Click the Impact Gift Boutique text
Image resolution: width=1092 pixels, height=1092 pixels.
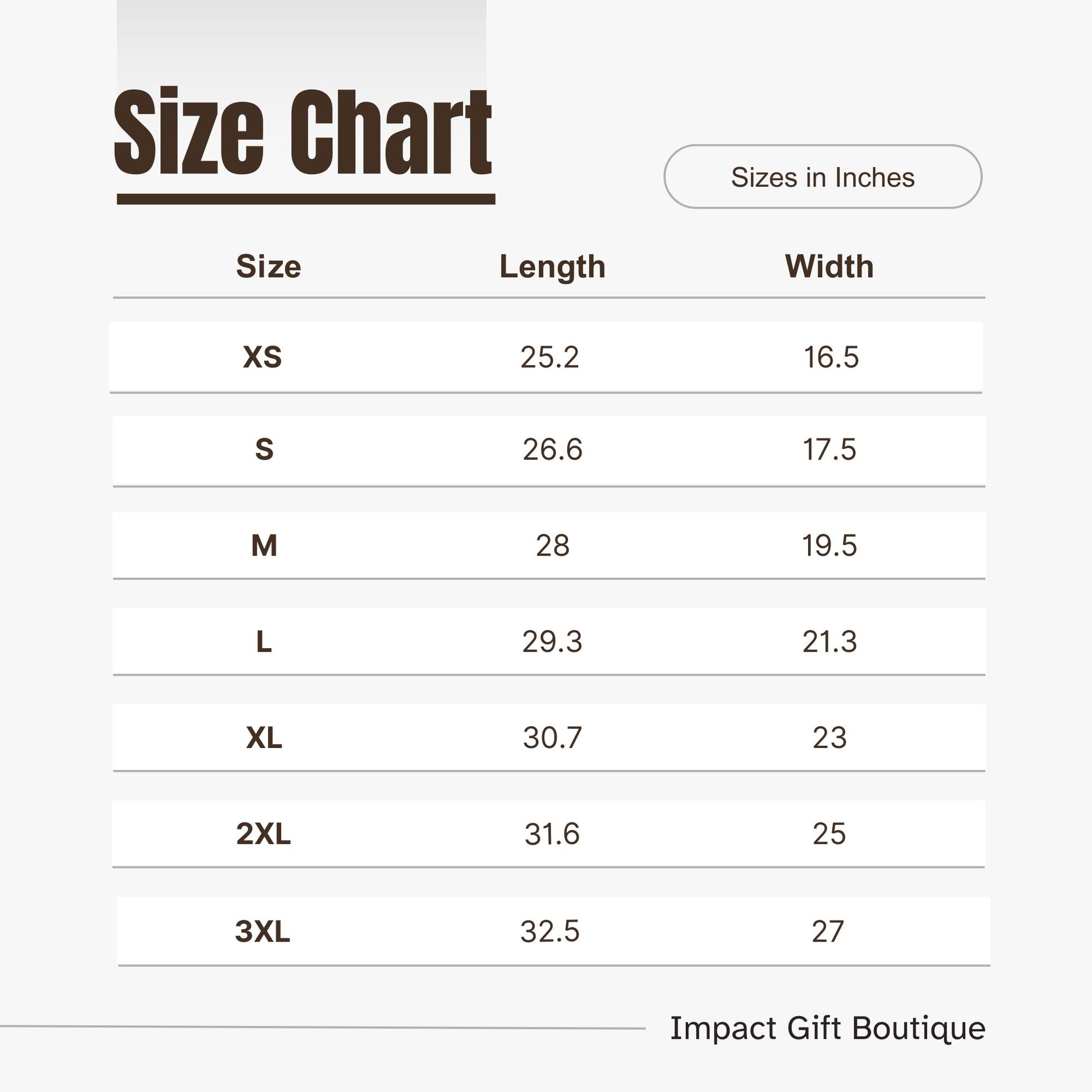pyautogui.click(x=828, y=1028)
